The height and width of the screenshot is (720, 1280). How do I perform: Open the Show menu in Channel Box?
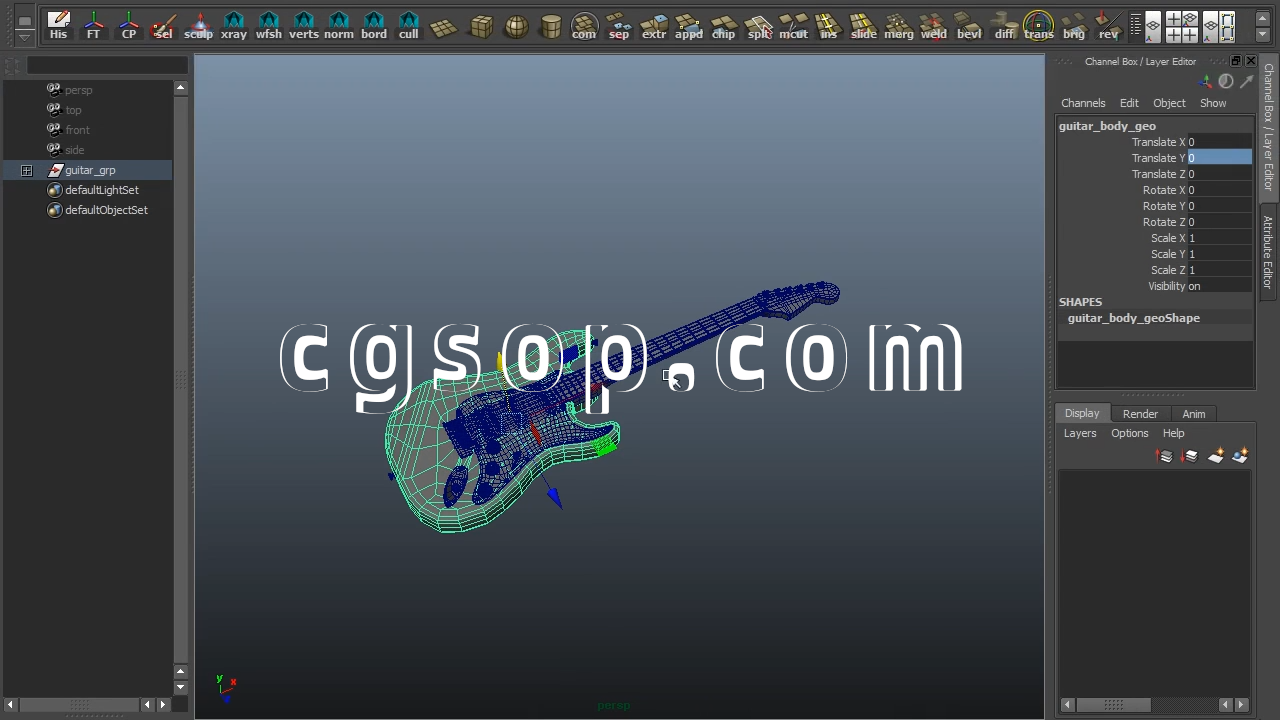point(1213,103)
